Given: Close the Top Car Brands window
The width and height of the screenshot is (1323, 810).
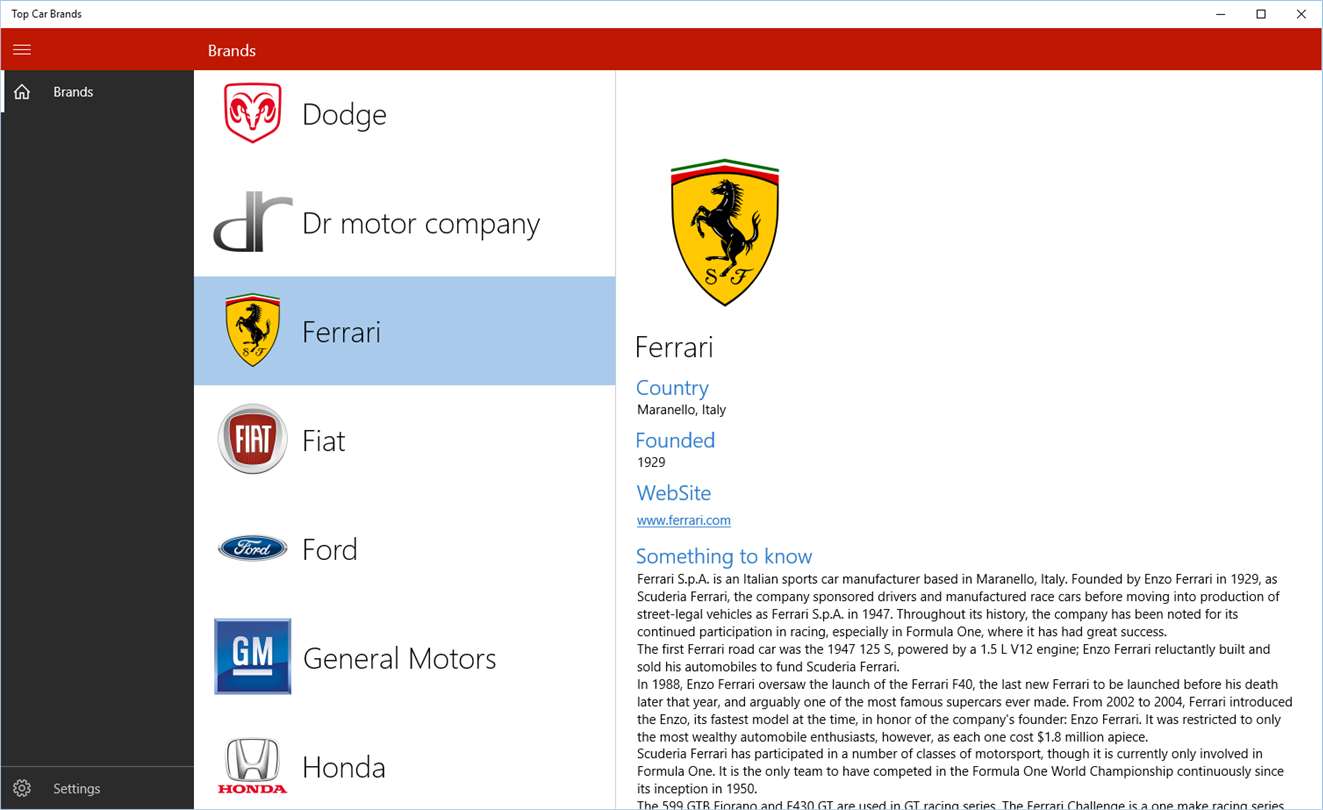Looking at the screenshot, I should [1301, 14].
